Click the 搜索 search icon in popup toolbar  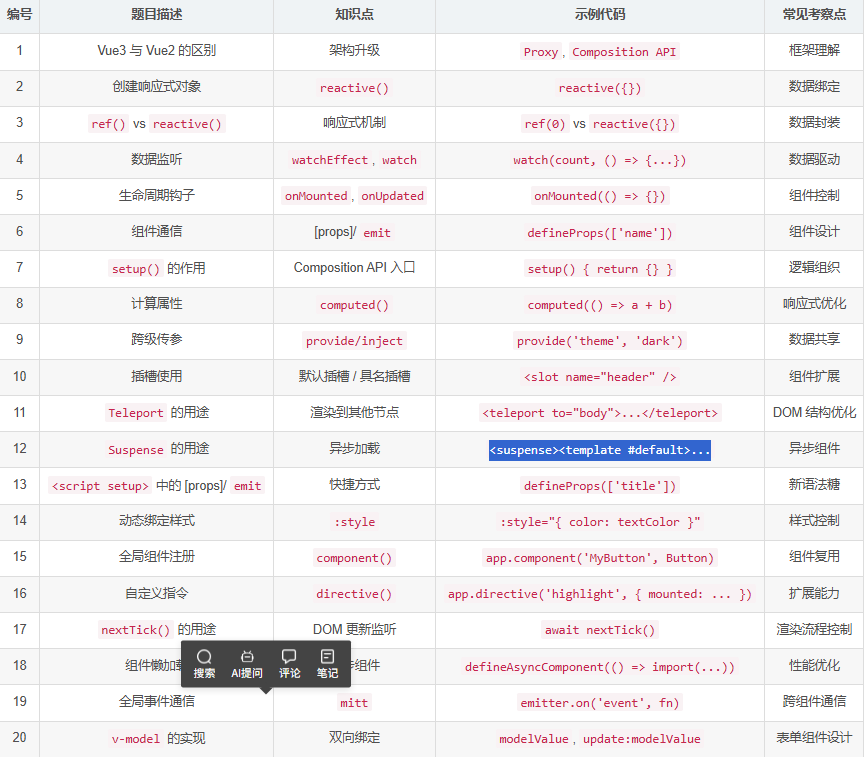coord(204,663)
